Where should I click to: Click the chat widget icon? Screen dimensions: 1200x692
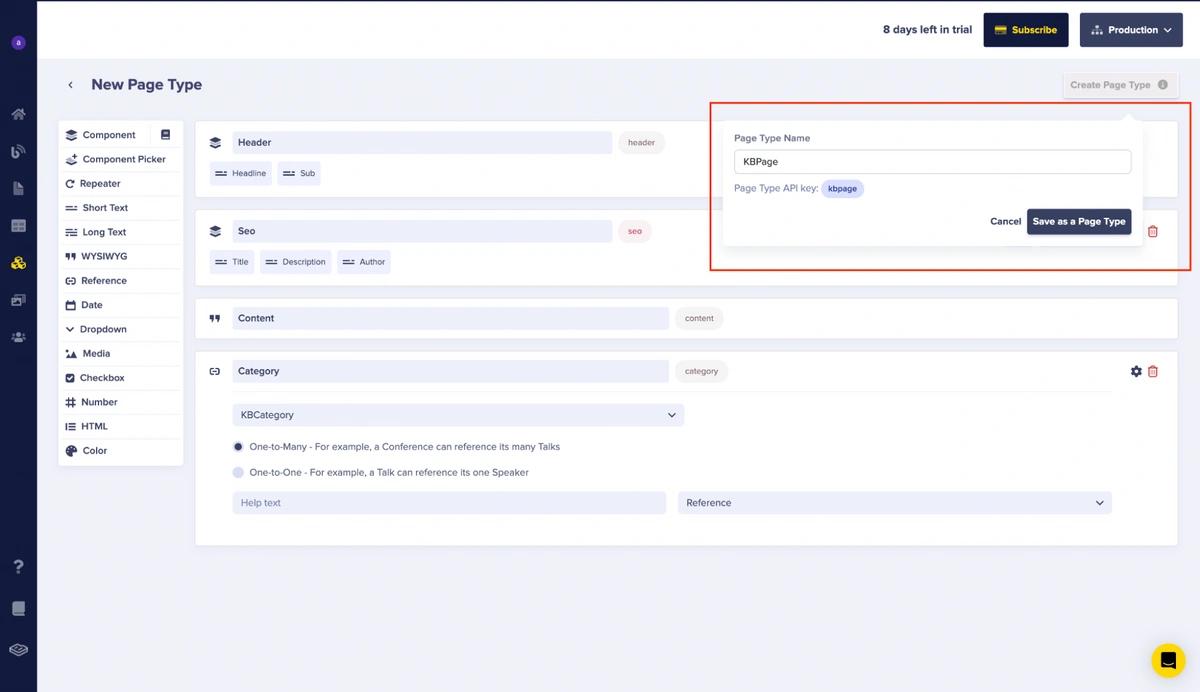(x=1167, y=661)
